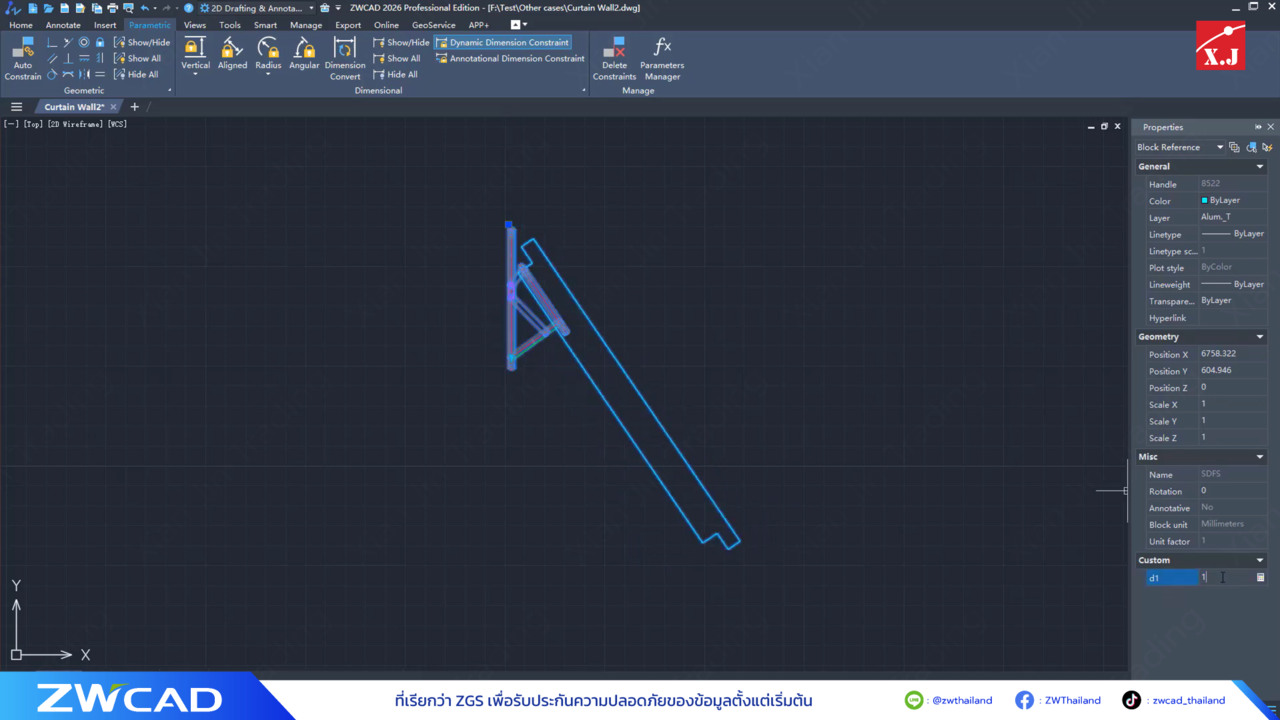The height and width of the screenshot is (720, 1280).
Task: Click the Linetype ByLayer line sample value
Action: pyautogui.click(x=1232, y=234)
